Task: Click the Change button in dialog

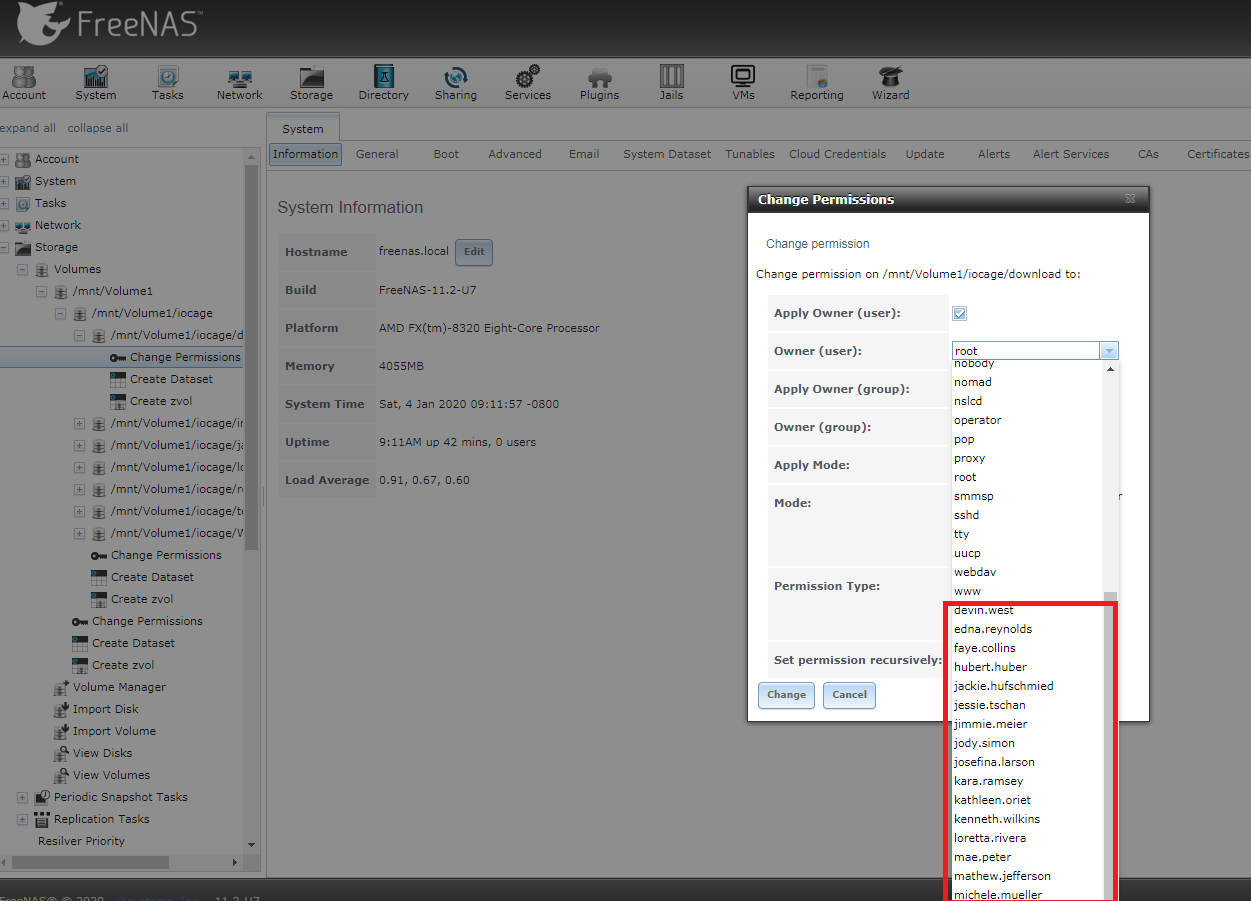Action: point(786,695)
